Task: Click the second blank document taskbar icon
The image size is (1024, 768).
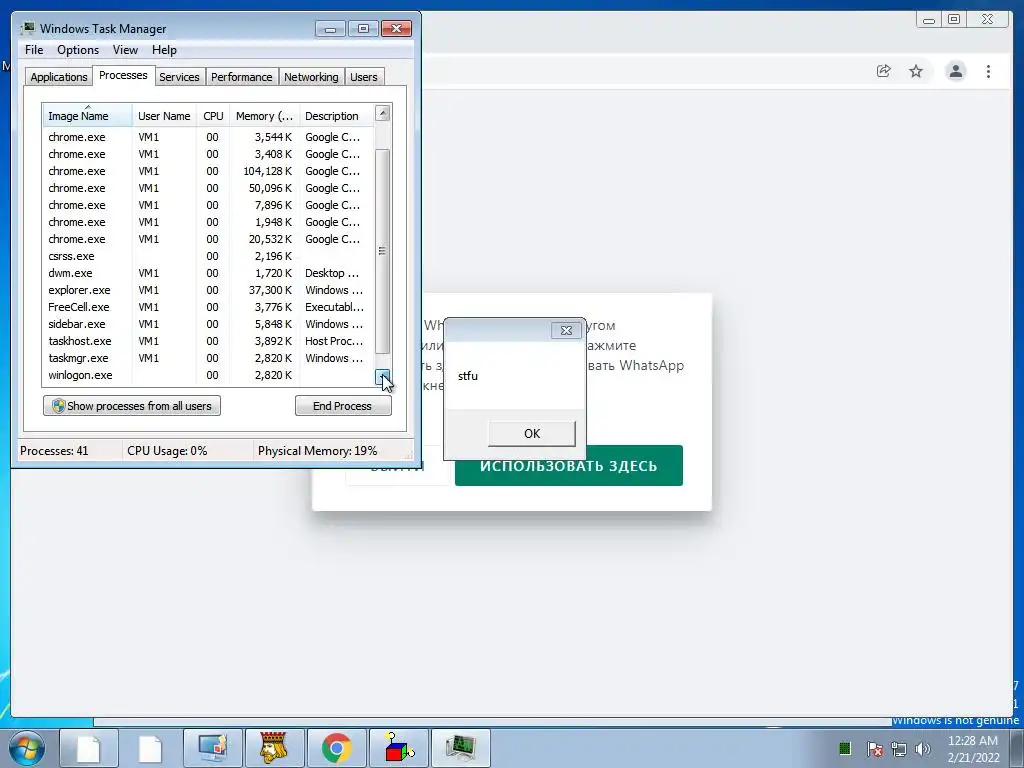Action: click(150, 748)
